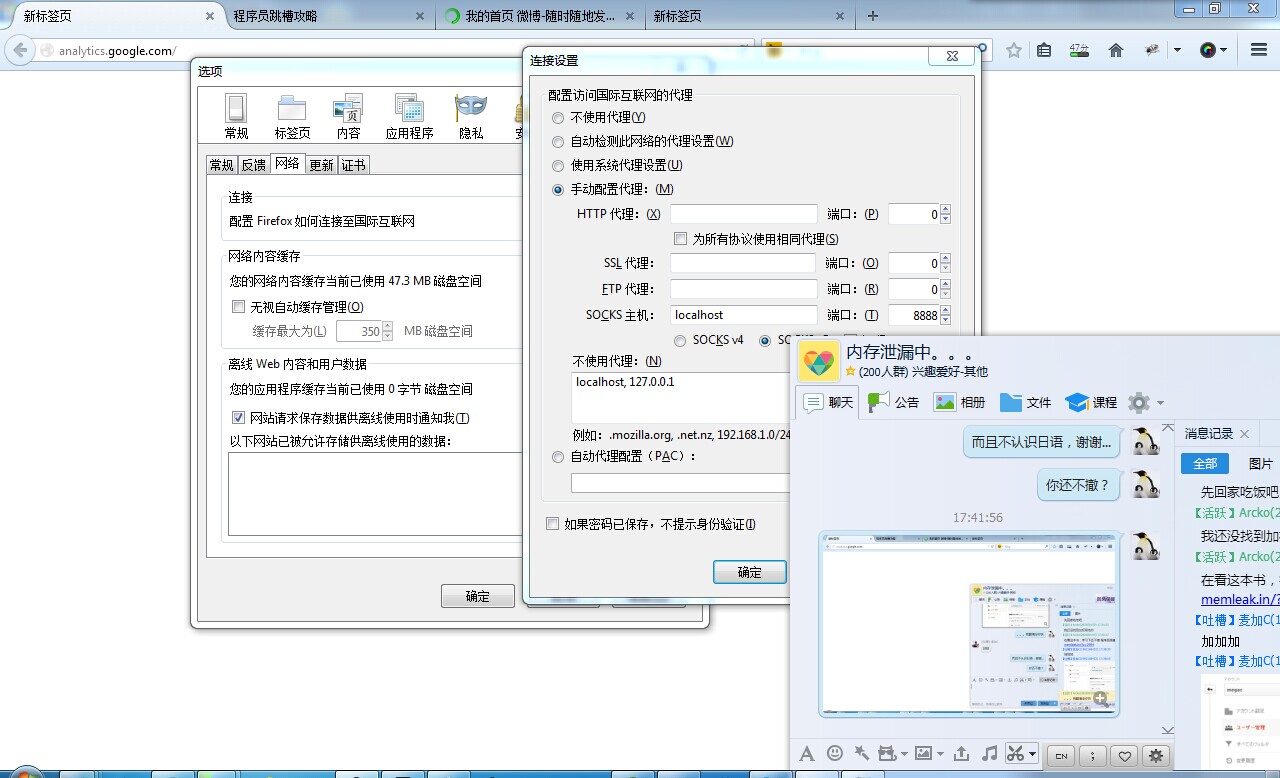Open font settings in QQ chat toolbar

pos(807,754)
